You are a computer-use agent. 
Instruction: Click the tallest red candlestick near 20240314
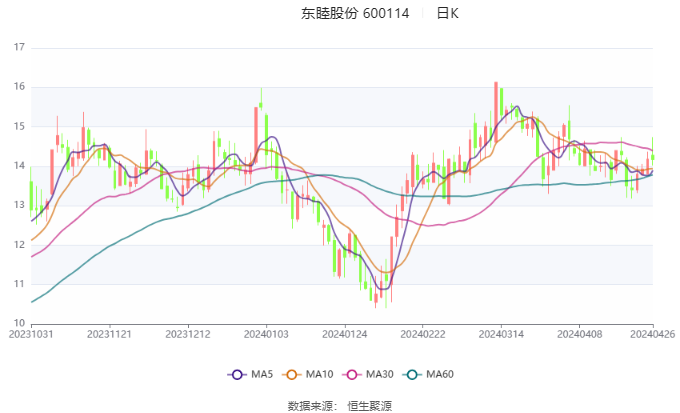[496, 112]
